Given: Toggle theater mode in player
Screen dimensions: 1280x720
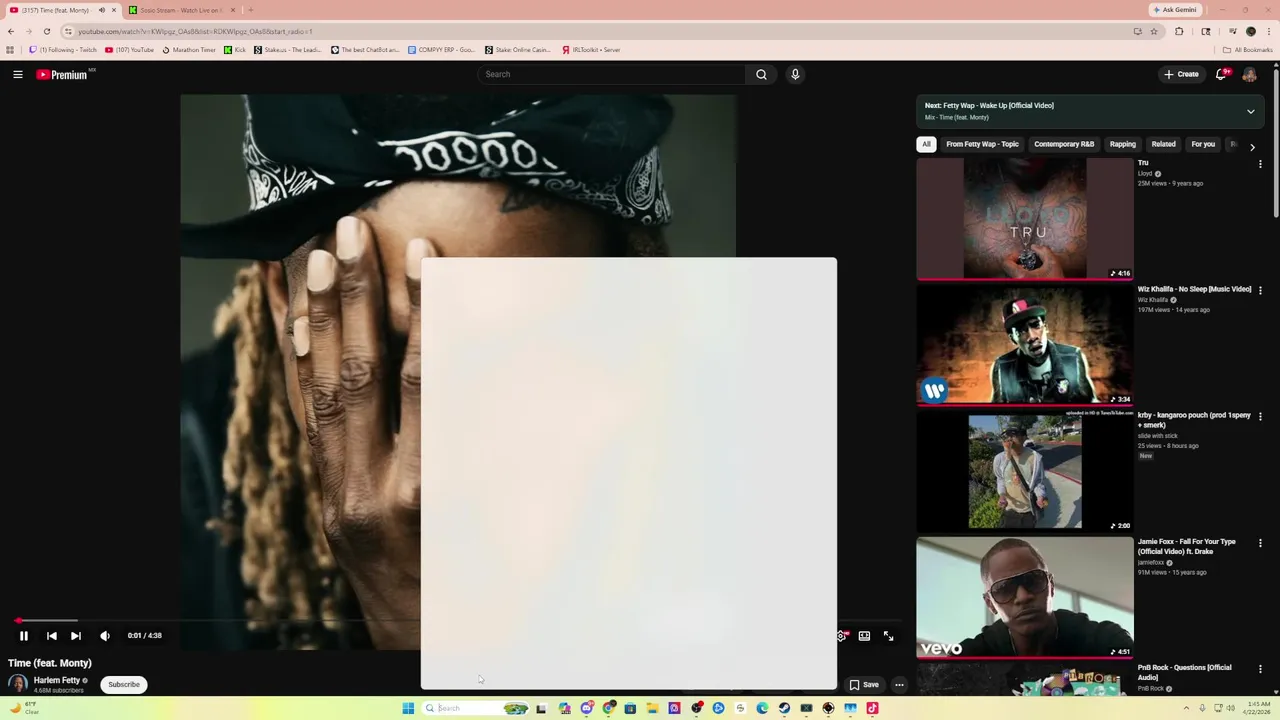Looking at the screenshot, I should point(864,636).
